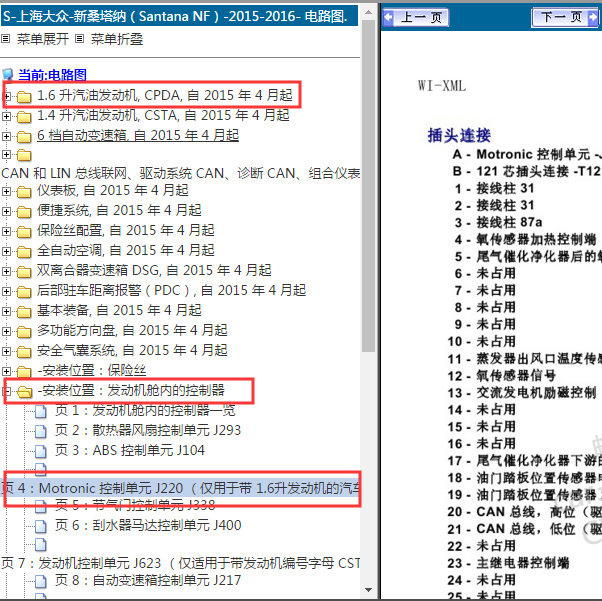The width and height of the screenshot is (602, 601).
Task: Select 双离合器变速箱 DSG entry
Action: pyautogui.click(x=154, y=270)
